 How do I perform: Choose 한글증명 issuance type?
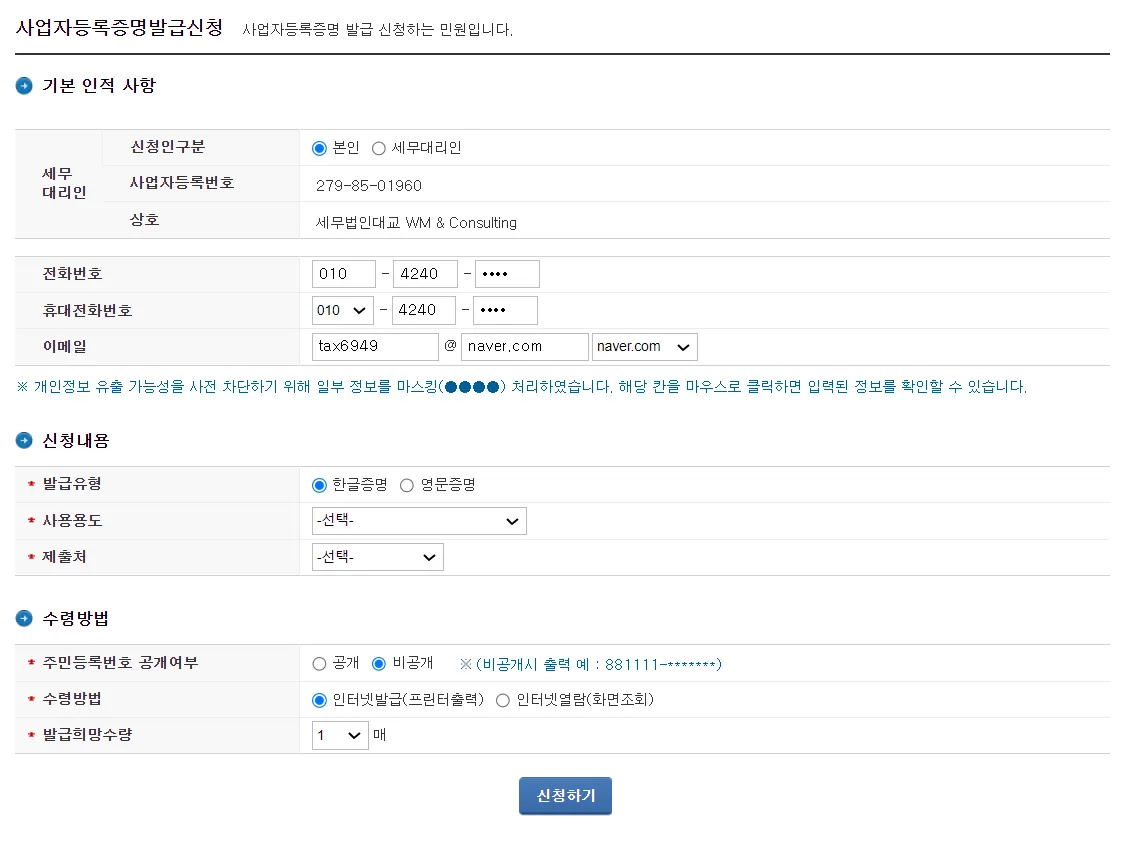pos(319,486)
